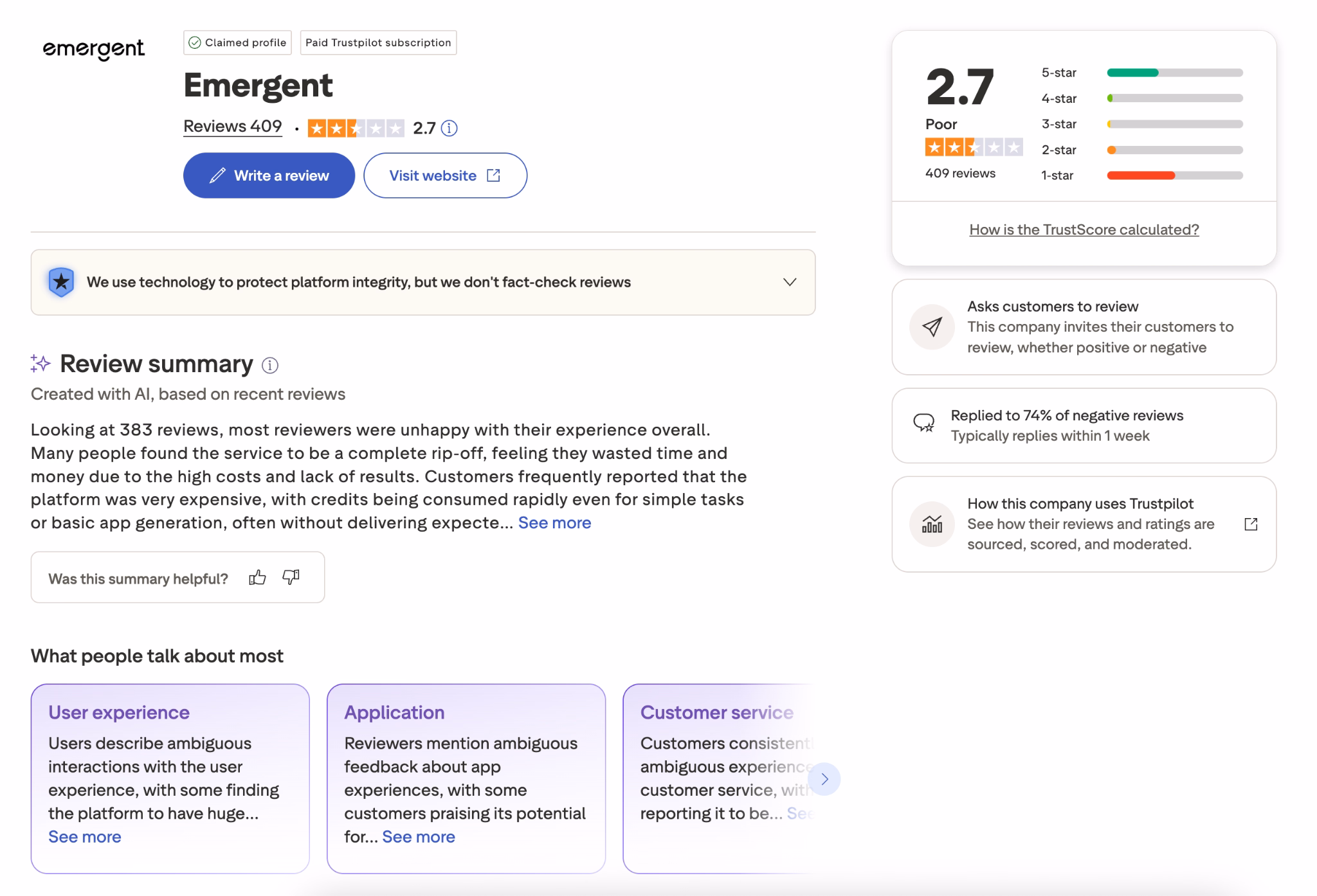Click the Write a review button

tap(269, 175)
